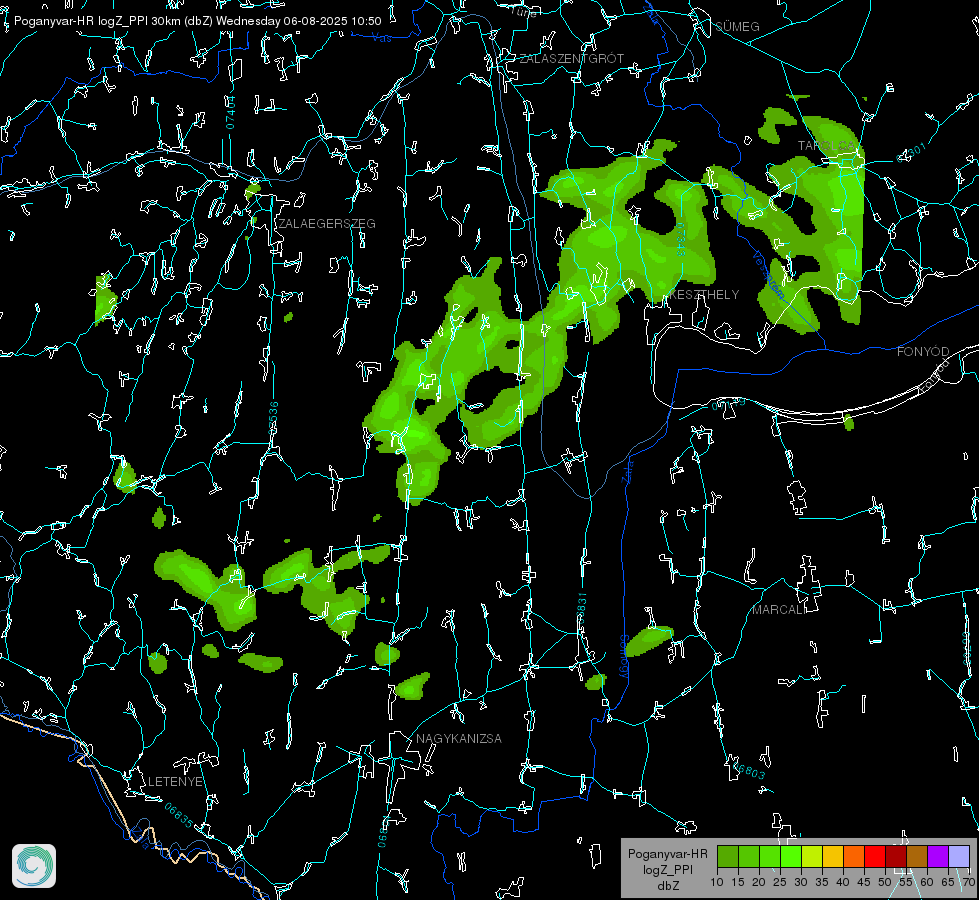This screenshot has height=900, width=979.
Task: Click the legend label logZ_PPI
Action: [667, 869]
